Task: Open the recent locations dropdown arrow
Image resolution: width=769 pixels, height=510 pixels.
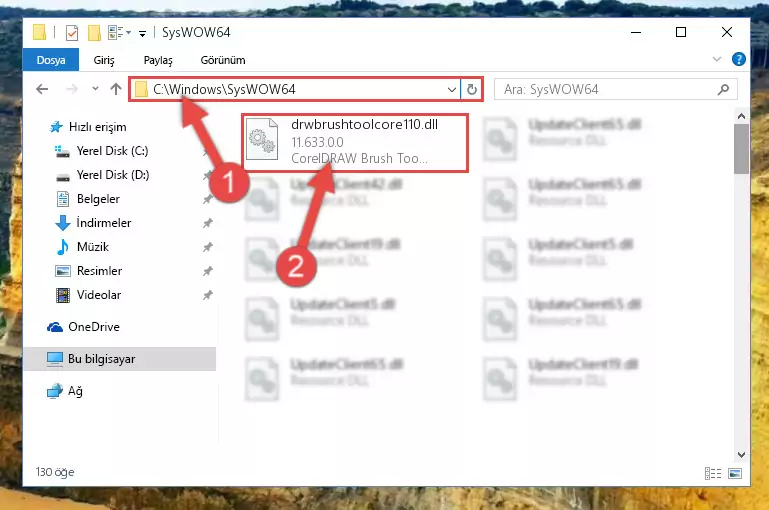Action: [95, 89]
